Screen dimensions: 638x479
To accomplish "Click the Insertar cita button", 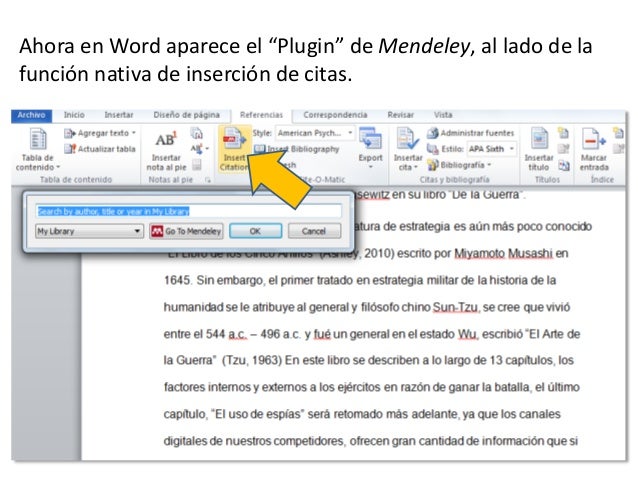I will coord(408,149).
